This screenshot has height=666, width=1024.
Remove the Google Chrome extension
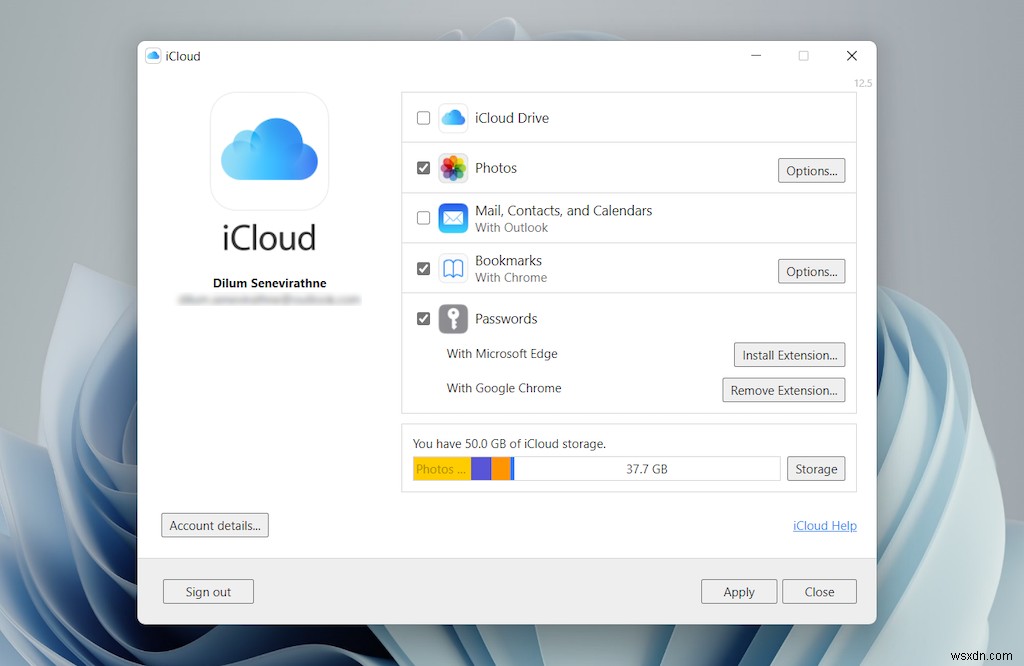pos(783,389)
